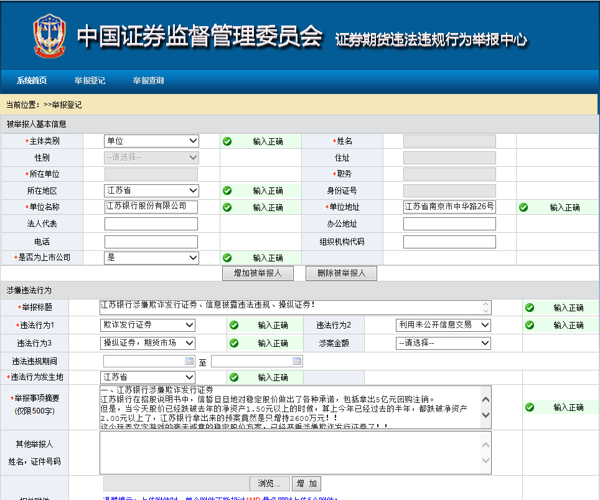Open start date calendar picker icon

[189, 361]
